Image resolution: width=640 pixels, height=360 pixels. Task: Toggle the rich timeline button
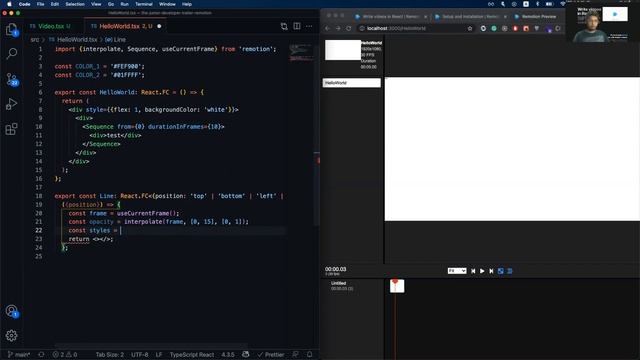tap(510, 271)
